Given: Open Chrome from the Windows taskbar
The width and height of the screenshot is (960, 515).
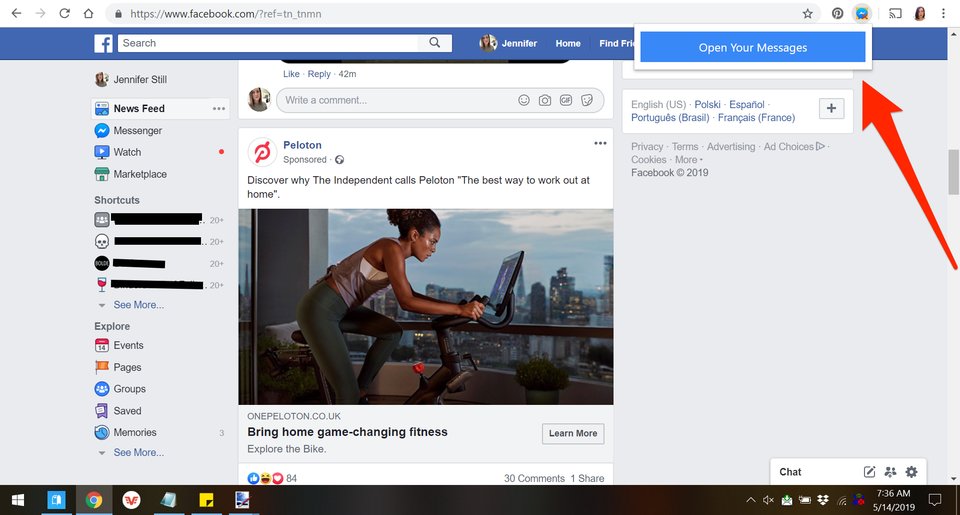Looking at the screenshot, I should pyautogui.click(x=93, y=500).
